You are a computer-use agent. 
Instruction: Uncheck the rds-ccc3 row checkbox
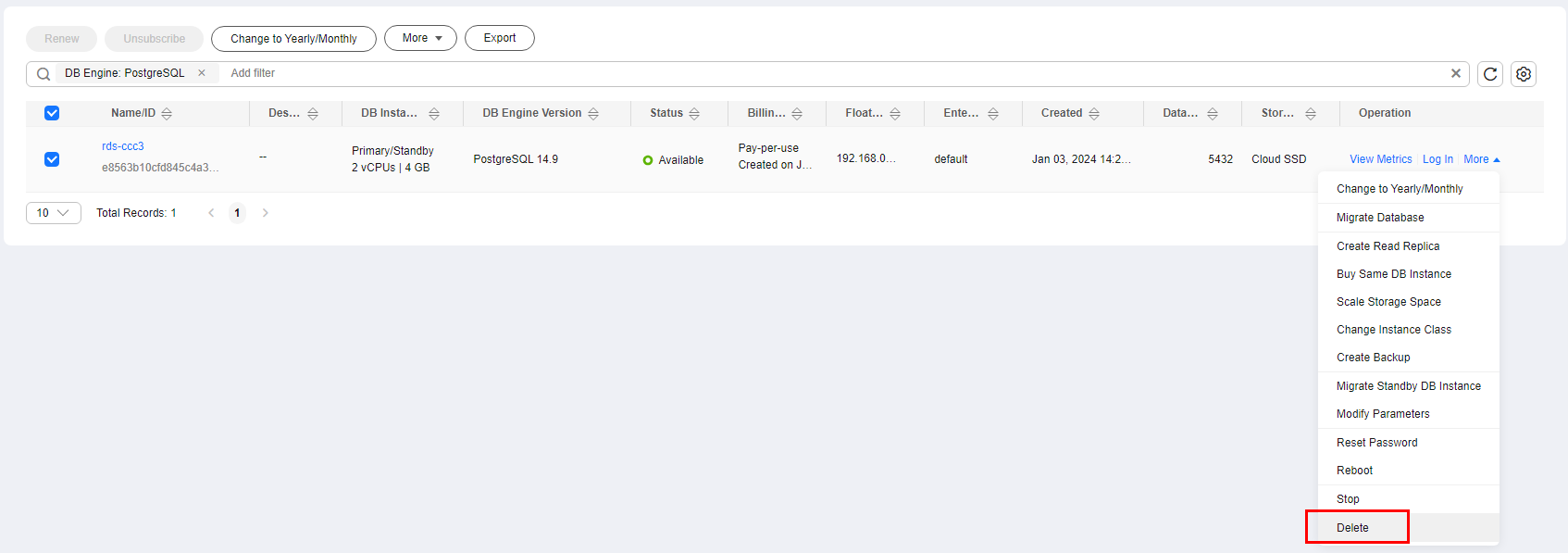click(x=52, y=159)
